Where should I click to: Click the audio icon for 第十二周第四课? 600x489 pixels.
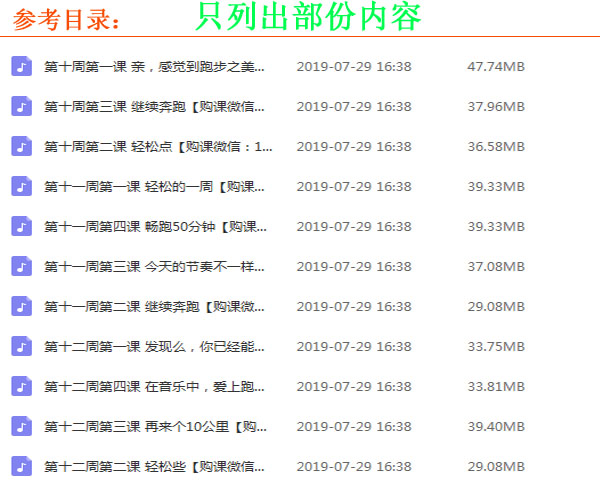(21, 387)
